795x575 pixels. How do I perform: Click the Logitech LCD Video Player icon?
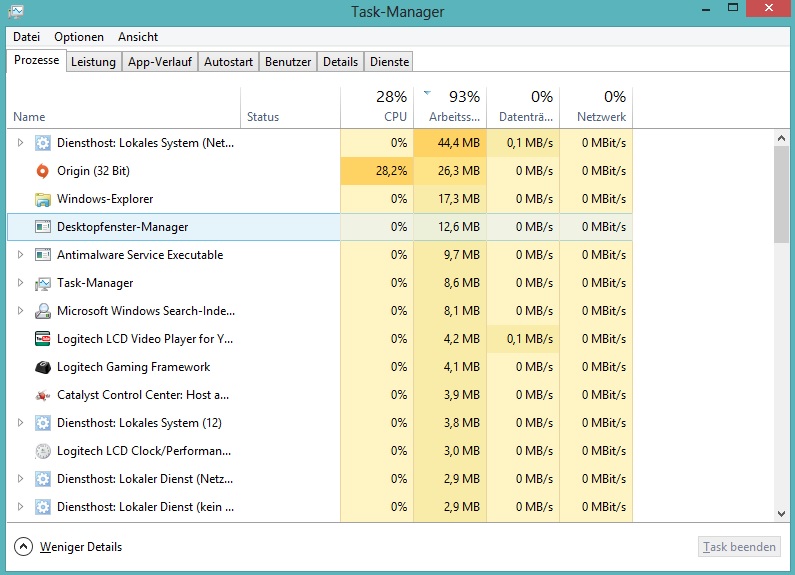tap(43, 339)
